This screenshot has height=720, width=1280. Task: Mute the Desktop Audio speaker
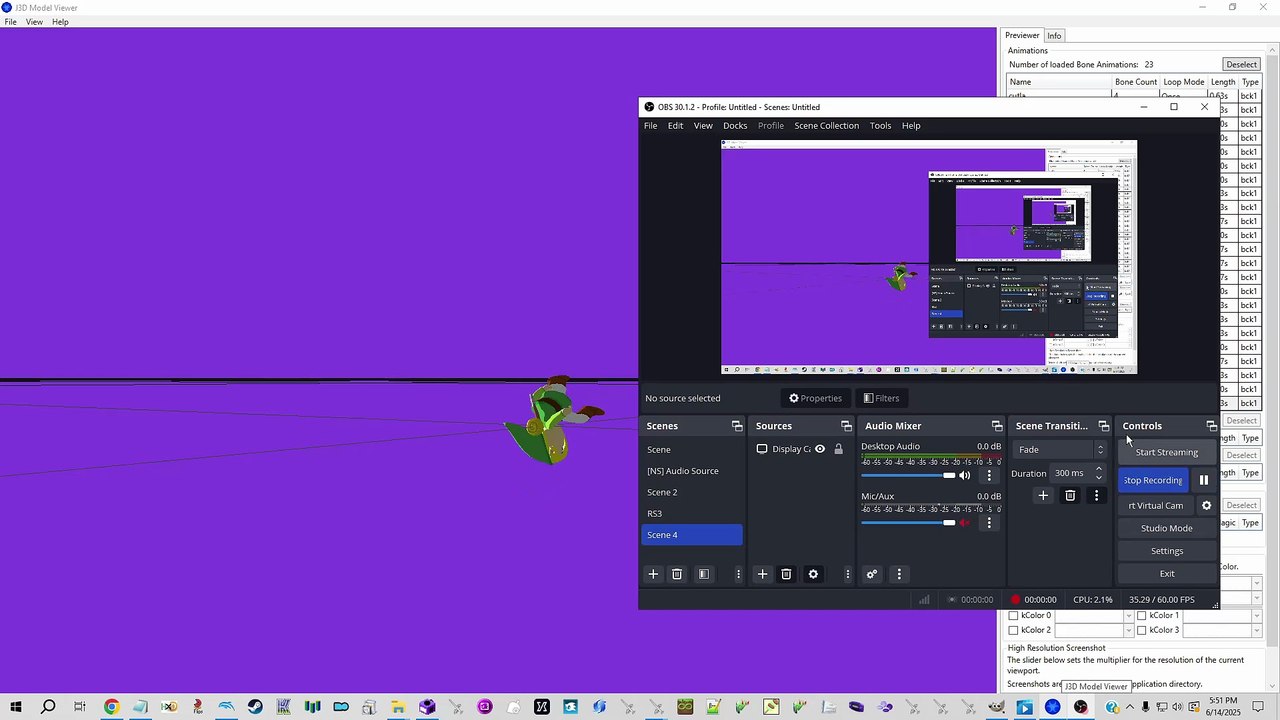tap(965, 475)
